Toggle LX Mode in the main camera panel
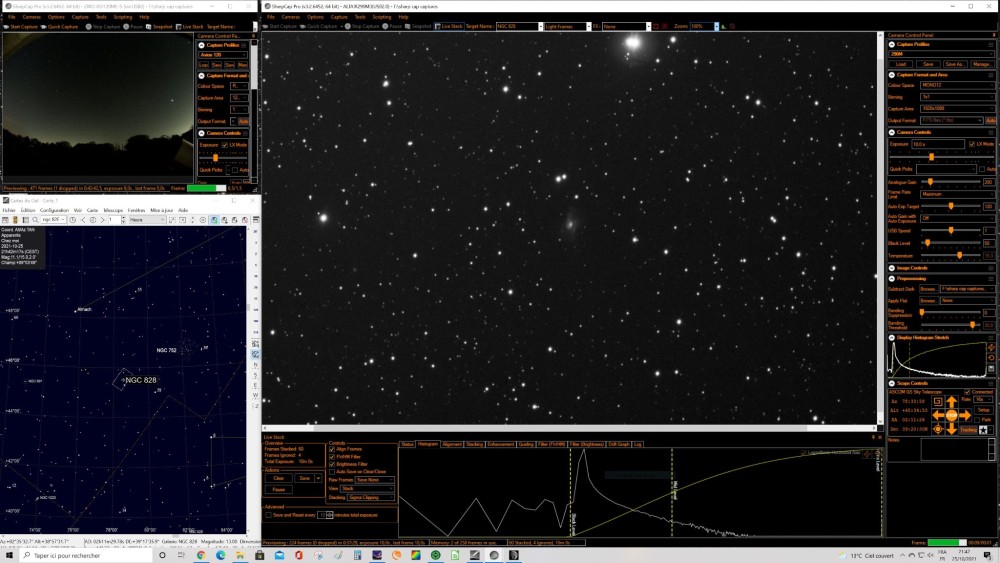The width and height of the screenshot is (1000, 563). (972, 144)
